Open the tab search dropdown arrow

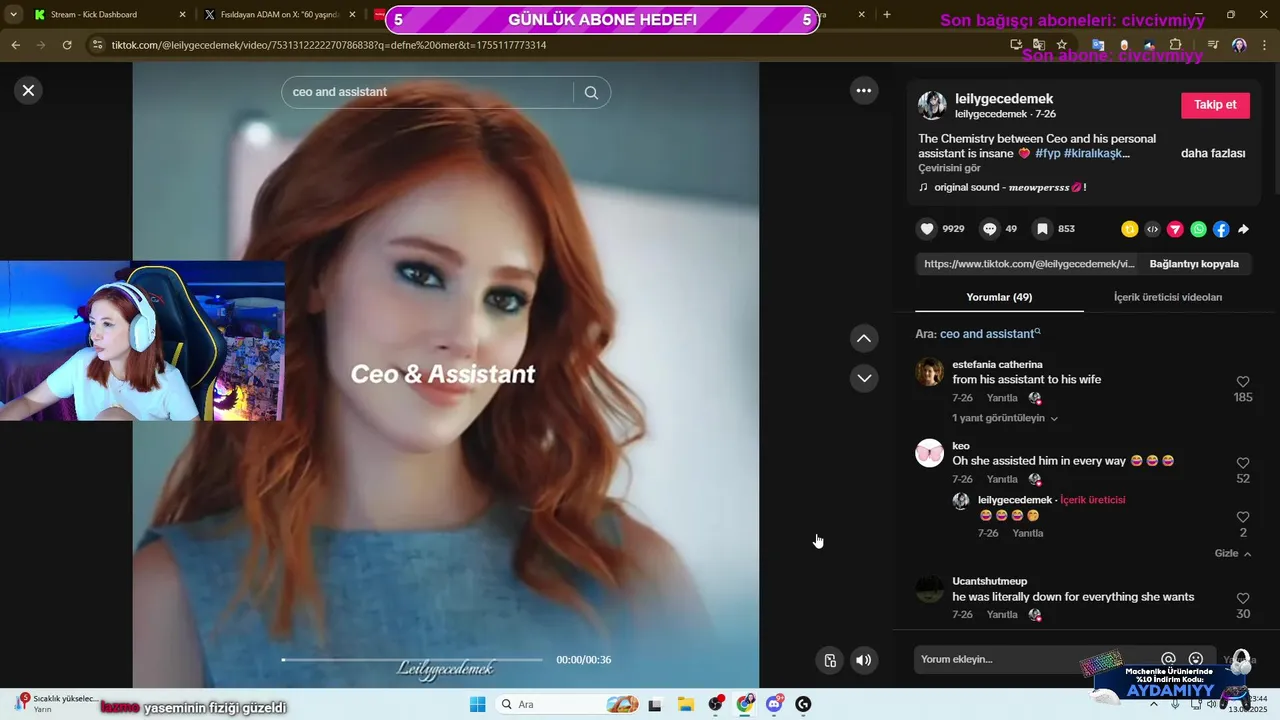point(12,15)
